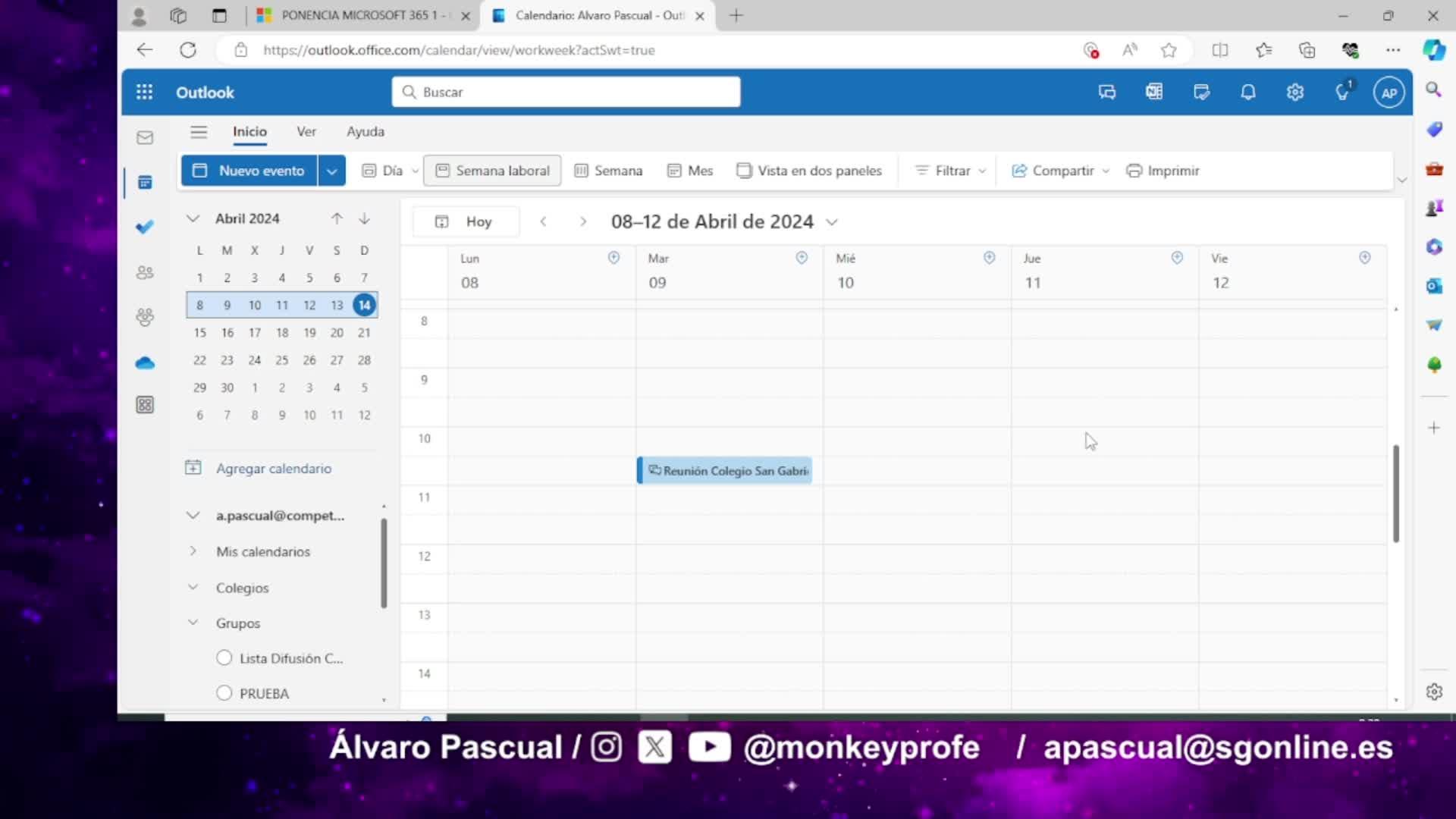
Task: Toggle the navigation pane hamburger button
Action: 199,132
